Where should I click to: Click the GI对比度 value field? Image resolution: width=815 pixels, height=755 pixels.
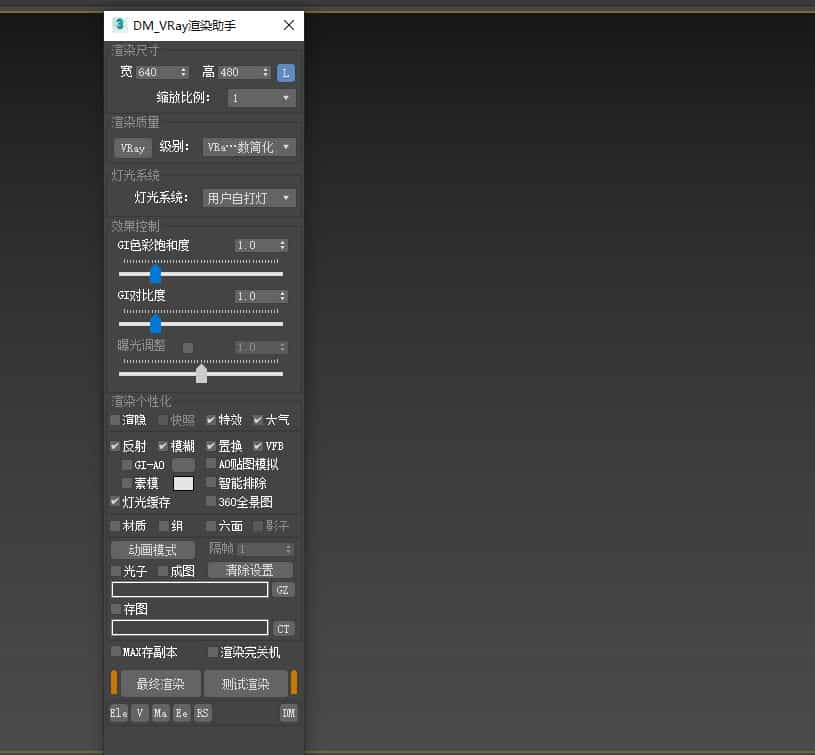257,296
